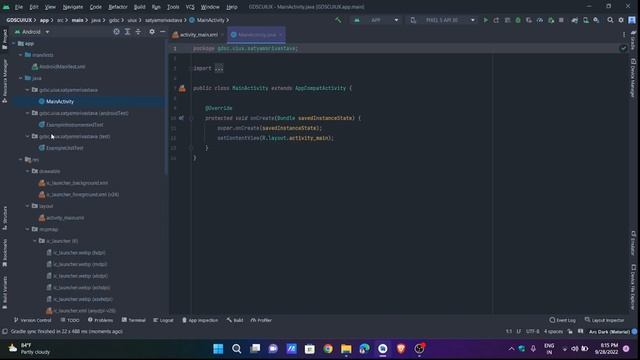Click the Make Project hammer icon

click(x=338, y=20)
